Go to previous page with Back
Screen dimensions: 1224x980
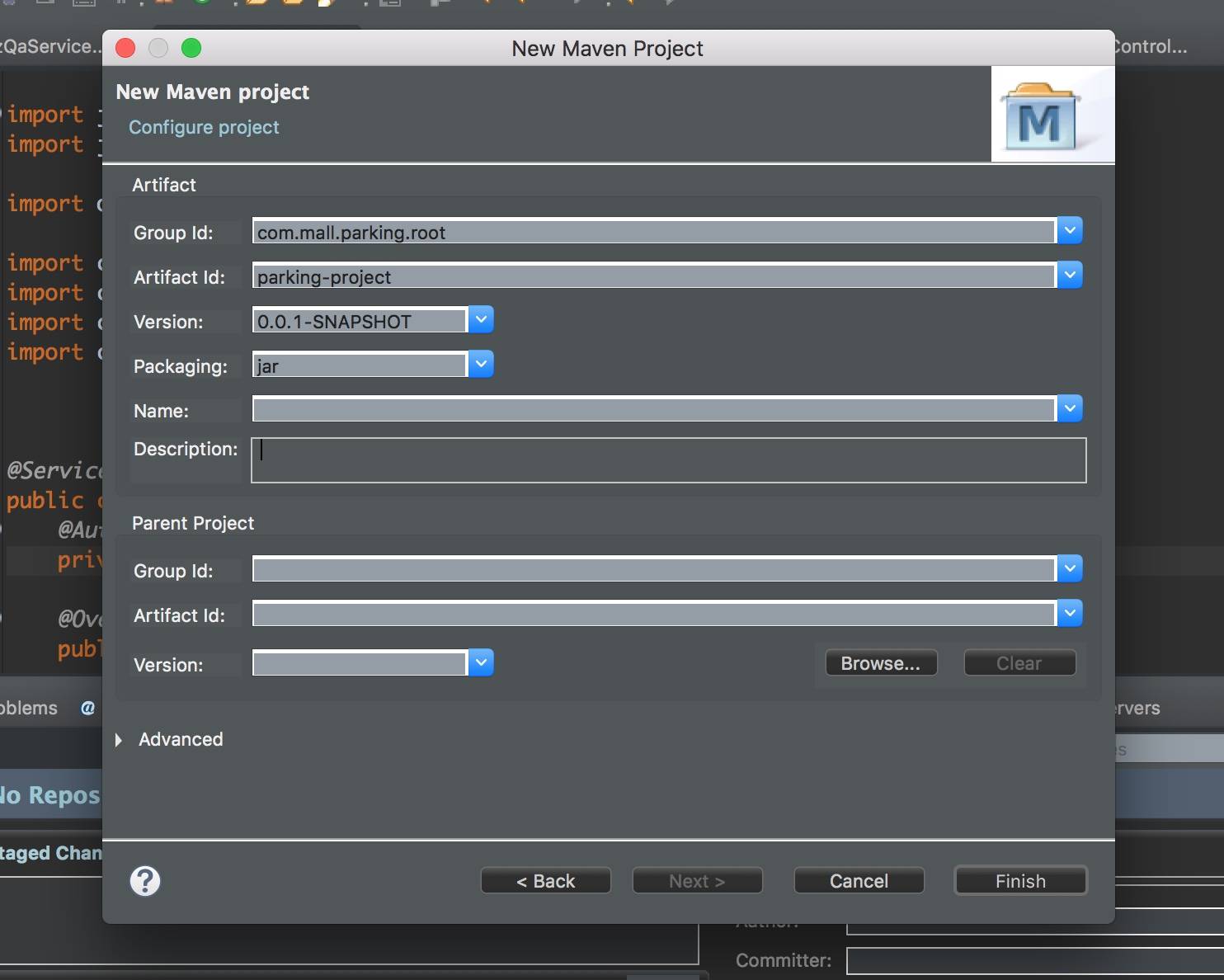click(x=545, y=881)
